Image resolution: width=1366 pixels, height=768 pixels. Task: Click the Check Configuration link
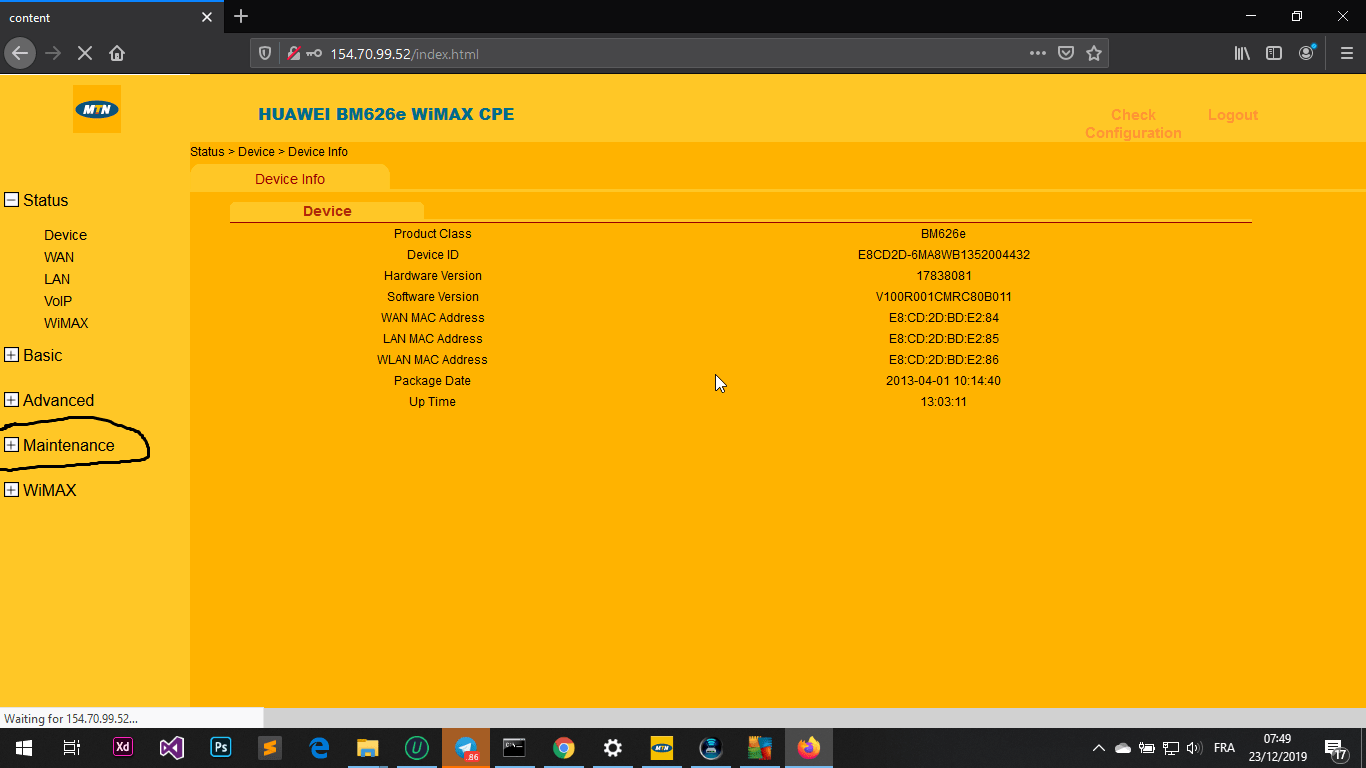(x=1133, y=124)
